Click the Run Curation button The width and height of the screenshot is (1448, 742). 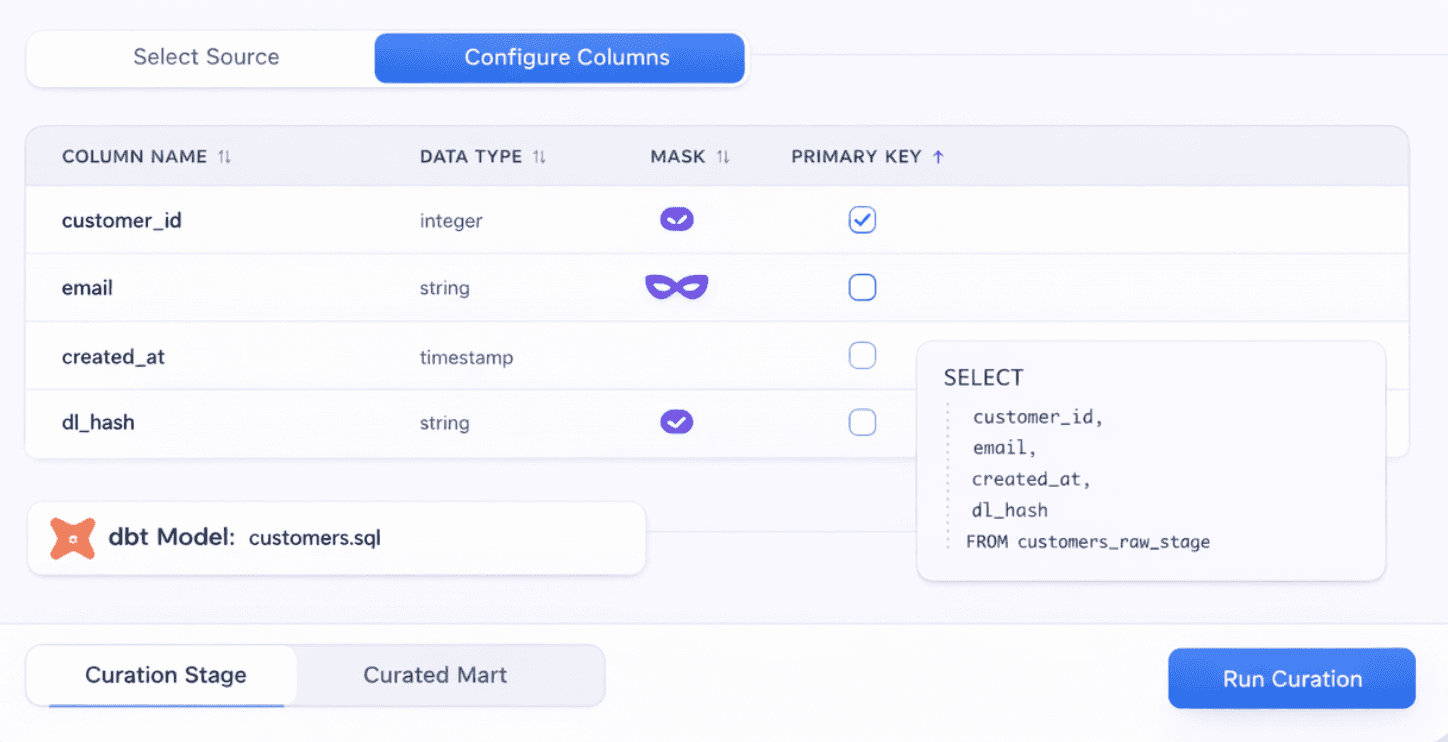[x=1291, y=678]
